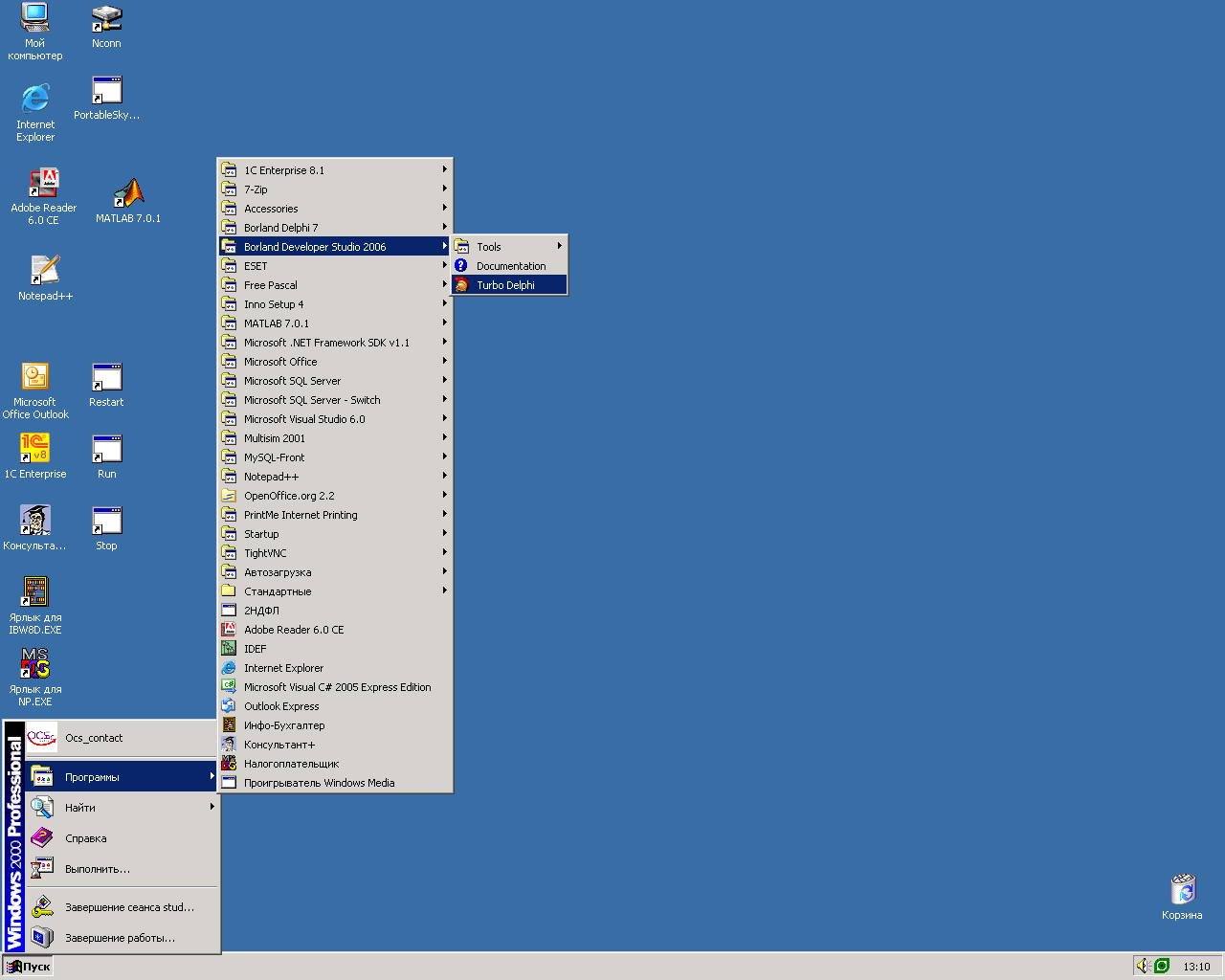Launch IDEF from programs menu
This screenshot has height=980, width=1225.
(335, 649)
